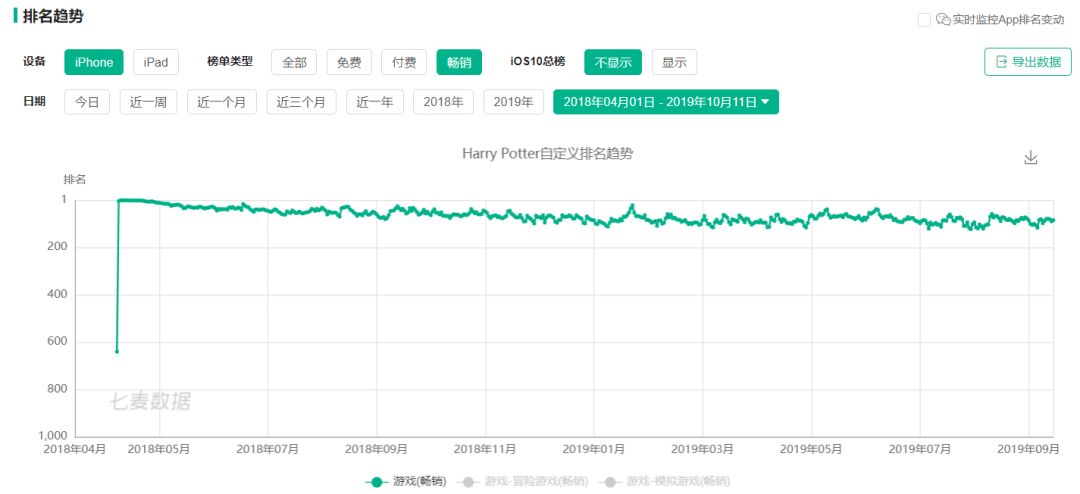Click the WeChat icon beside real-time monitoring

[942, 20]
